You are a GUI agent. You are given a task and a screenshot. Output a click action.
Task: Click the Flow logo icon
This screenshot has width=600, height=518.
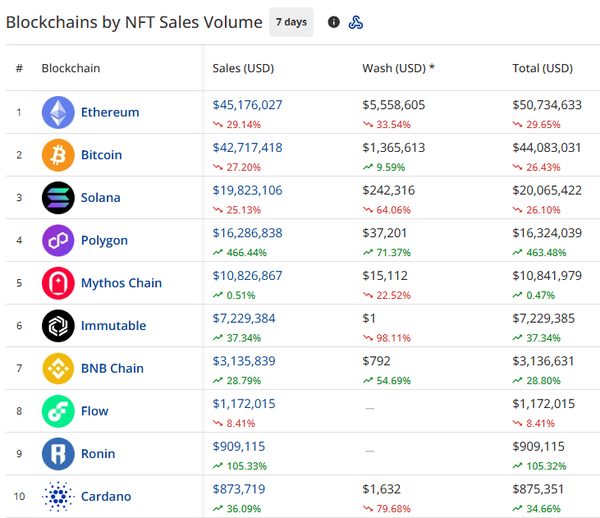(x=58, y=411)
